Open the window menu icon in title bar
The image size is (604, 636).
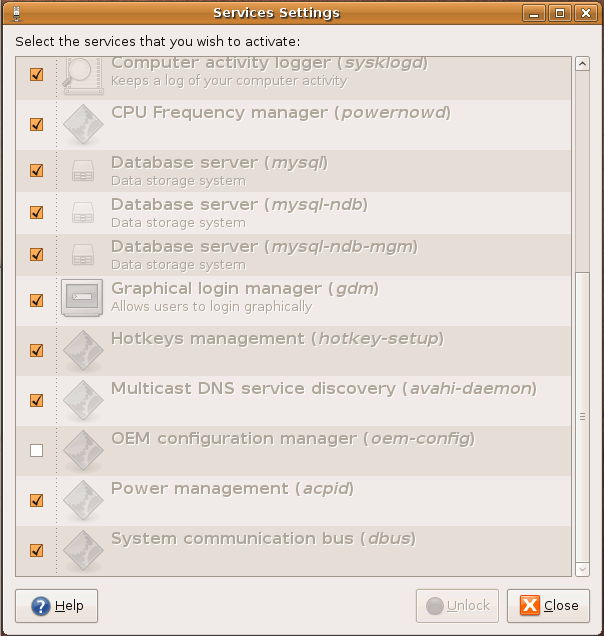pyautogui.click(x=14, y=13)
